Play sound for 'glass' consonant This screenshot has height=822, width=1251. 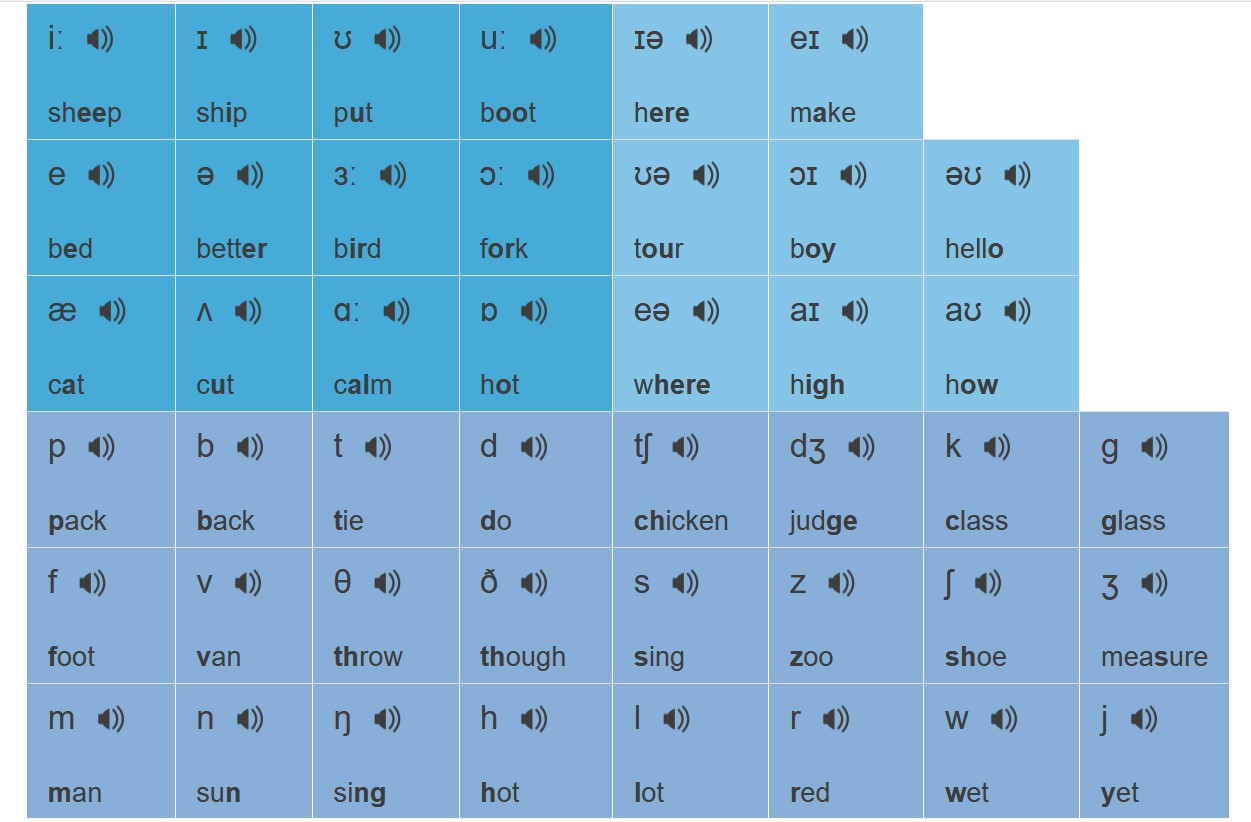1154,447
